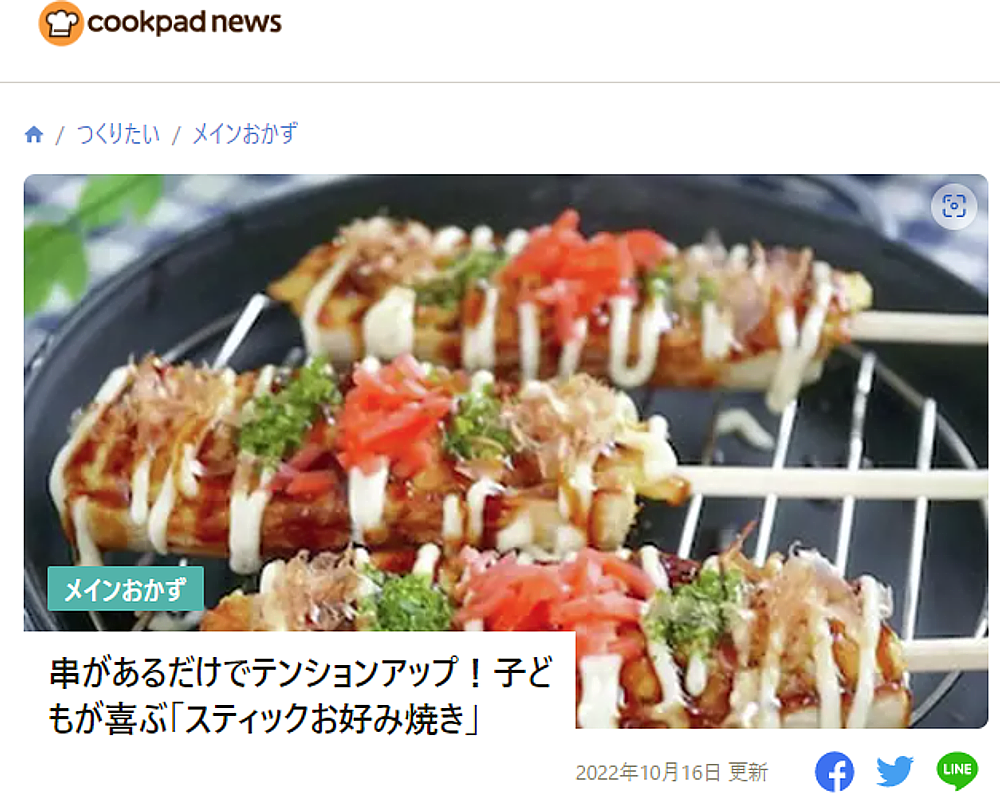Click the first slash separator in the breadcrumb

click(x=60, y=135)
